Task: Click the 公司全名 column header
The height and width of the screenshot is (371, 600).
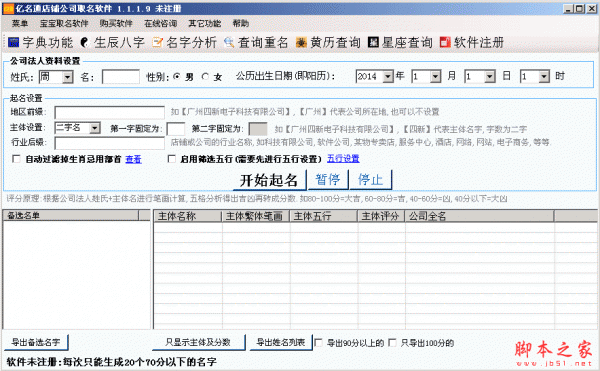Action: (479, 216)
